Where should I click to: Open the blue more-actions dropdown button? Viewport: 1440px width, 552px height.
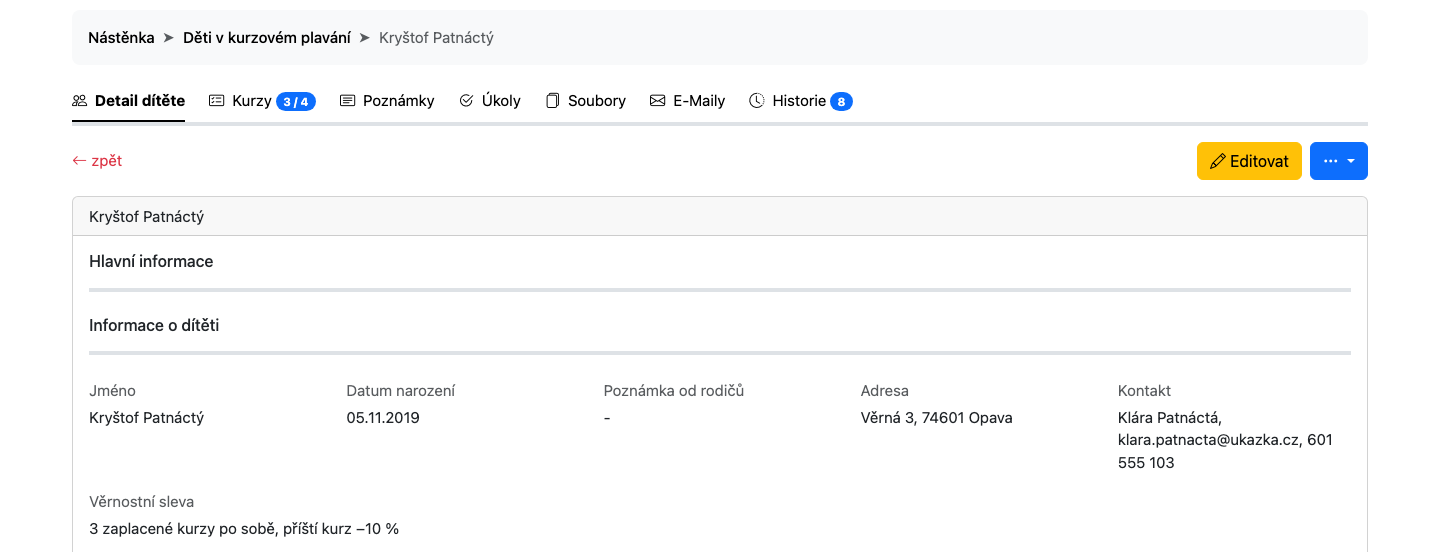click(x=1339, y=161)
